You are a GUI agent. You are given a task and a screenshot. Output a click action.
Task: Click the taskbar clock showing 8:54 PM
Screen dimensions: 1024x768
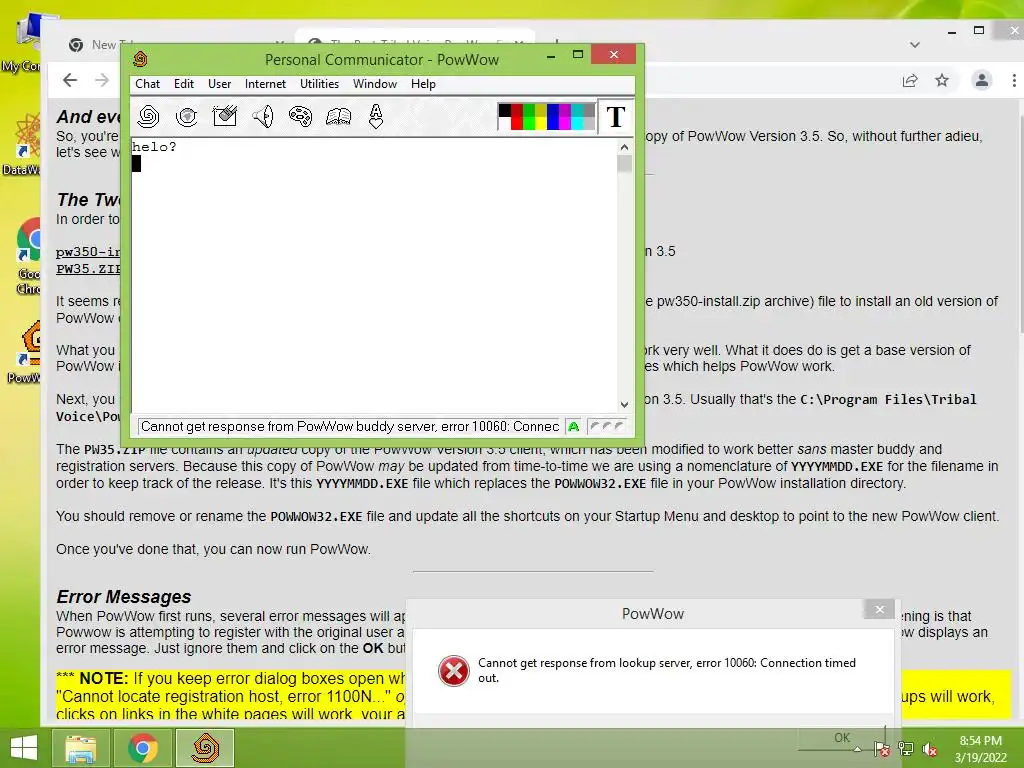coord(981,749)
